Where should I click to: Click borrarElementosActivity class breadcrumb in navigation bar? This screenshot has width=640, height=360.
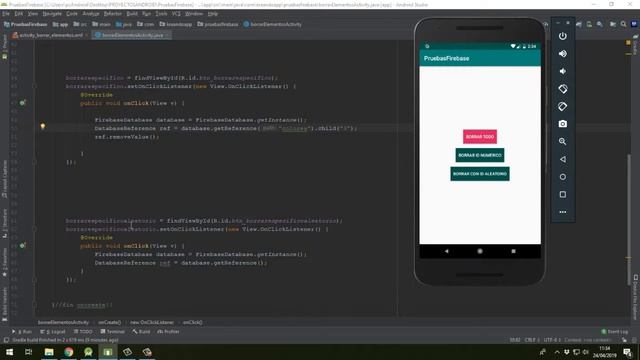[273, 24]
